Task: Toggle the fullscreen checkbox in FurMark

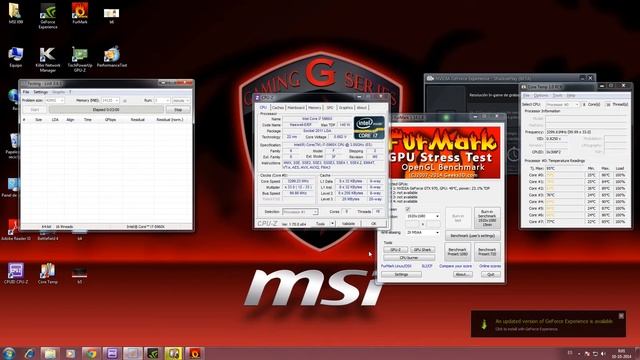Action: [407, 209]
